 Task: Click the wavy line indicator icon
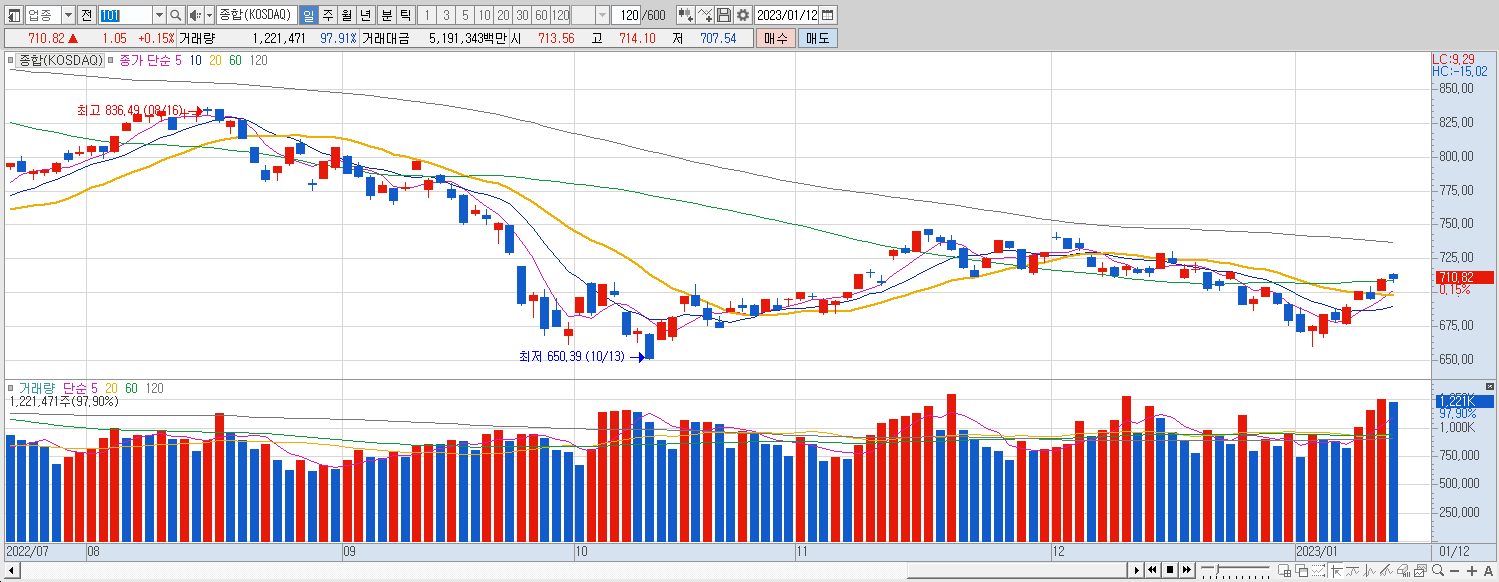coord(1352,571)
